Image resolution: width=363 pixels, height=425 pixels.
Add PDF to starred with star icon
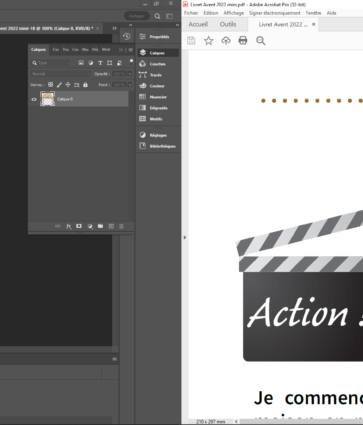209,41
